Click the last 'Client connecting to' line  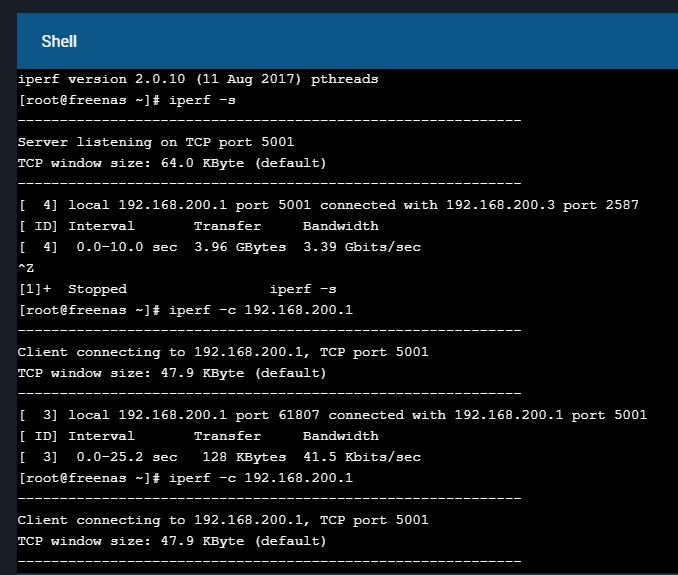223,520
